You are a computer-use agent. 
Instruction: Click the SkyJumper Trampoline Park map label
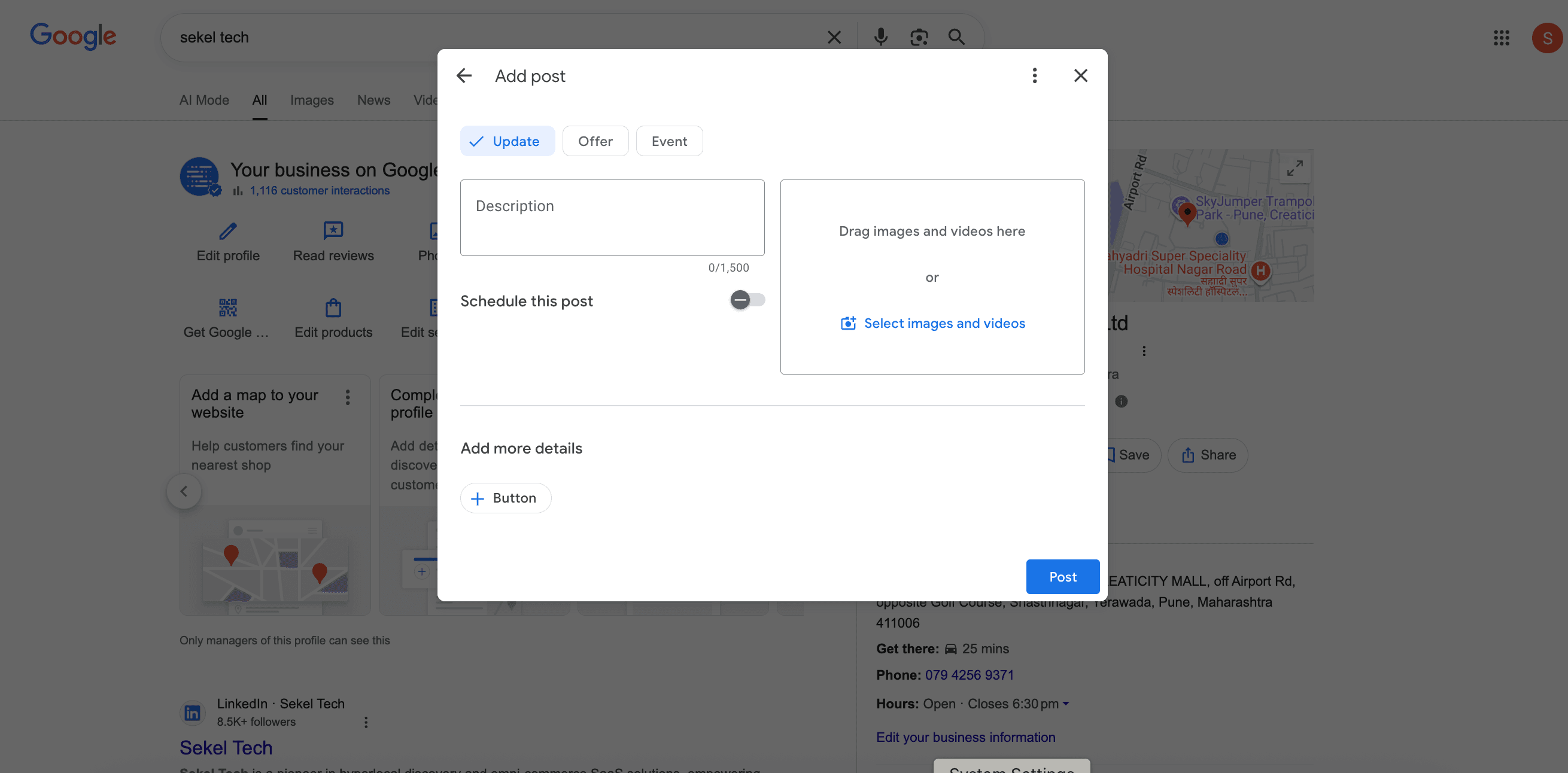point(1254,208)
